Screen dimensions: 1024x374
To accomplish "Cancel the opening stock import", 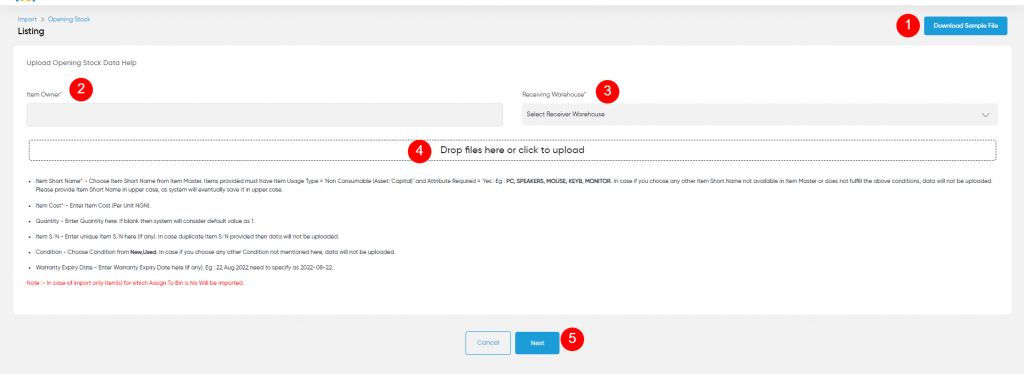I will (488, 343).
